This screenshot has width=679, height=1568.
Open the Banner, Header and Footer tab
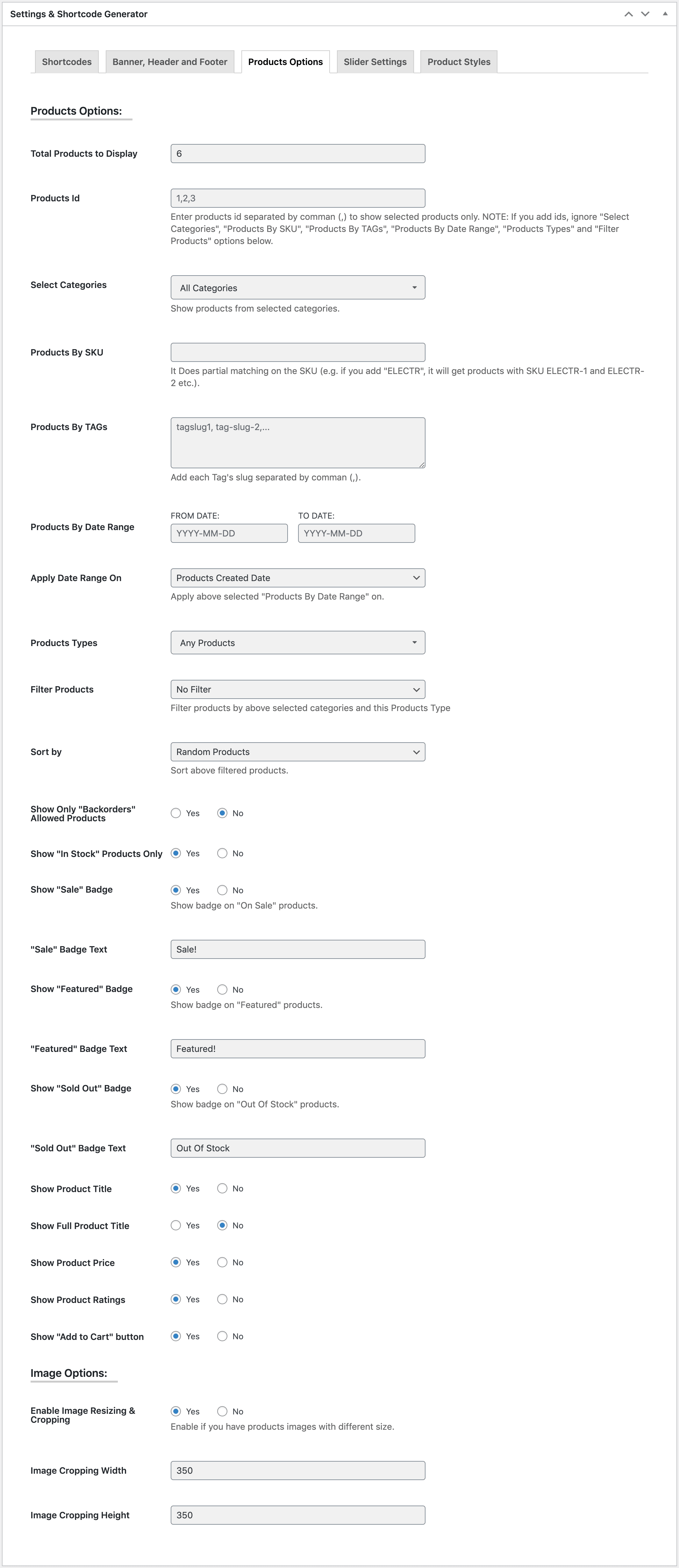point(170,62)
